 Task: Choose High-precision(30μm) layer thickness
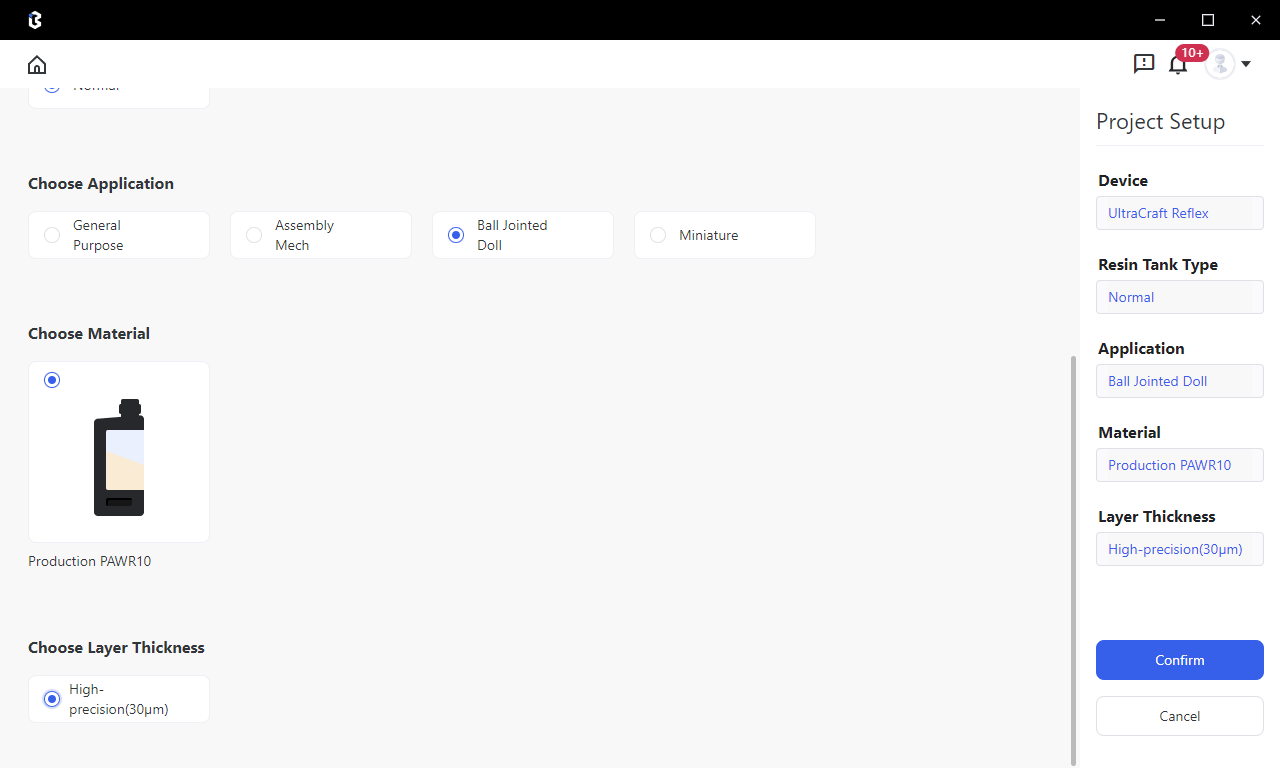pyautogui.click(x=52, y=699)
